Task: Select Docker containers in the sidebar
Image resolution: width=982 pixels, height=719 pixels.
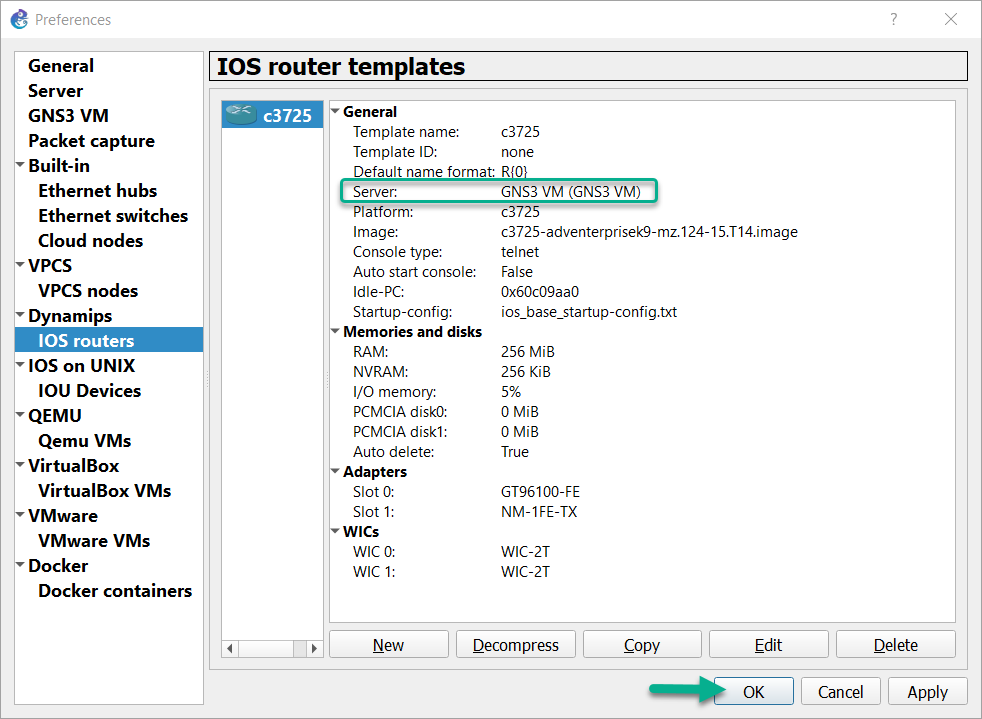Action: [115, 591]
